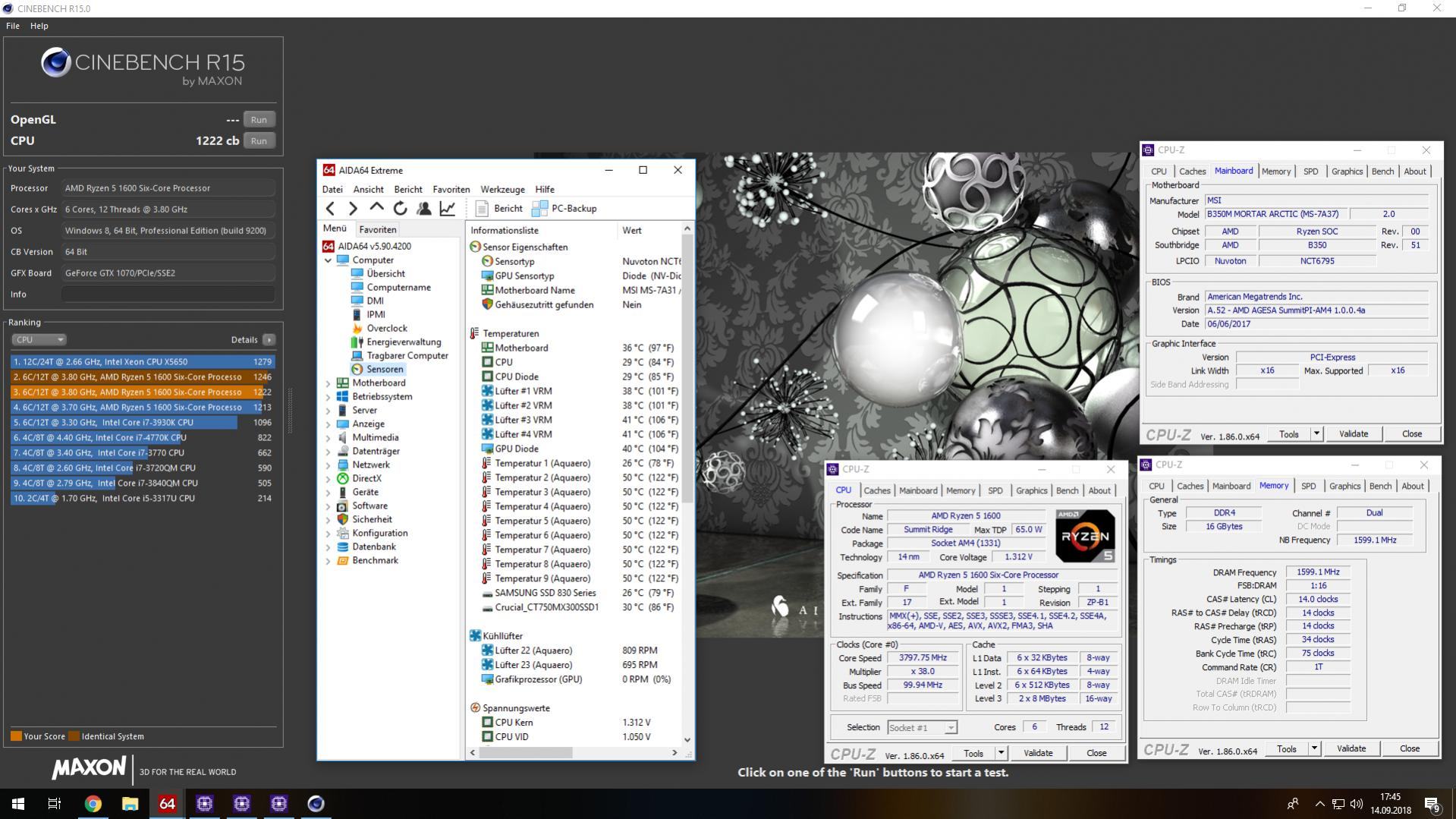Click the Bericht report toolbar button
Screen dimensions: 1456x819
498,209
